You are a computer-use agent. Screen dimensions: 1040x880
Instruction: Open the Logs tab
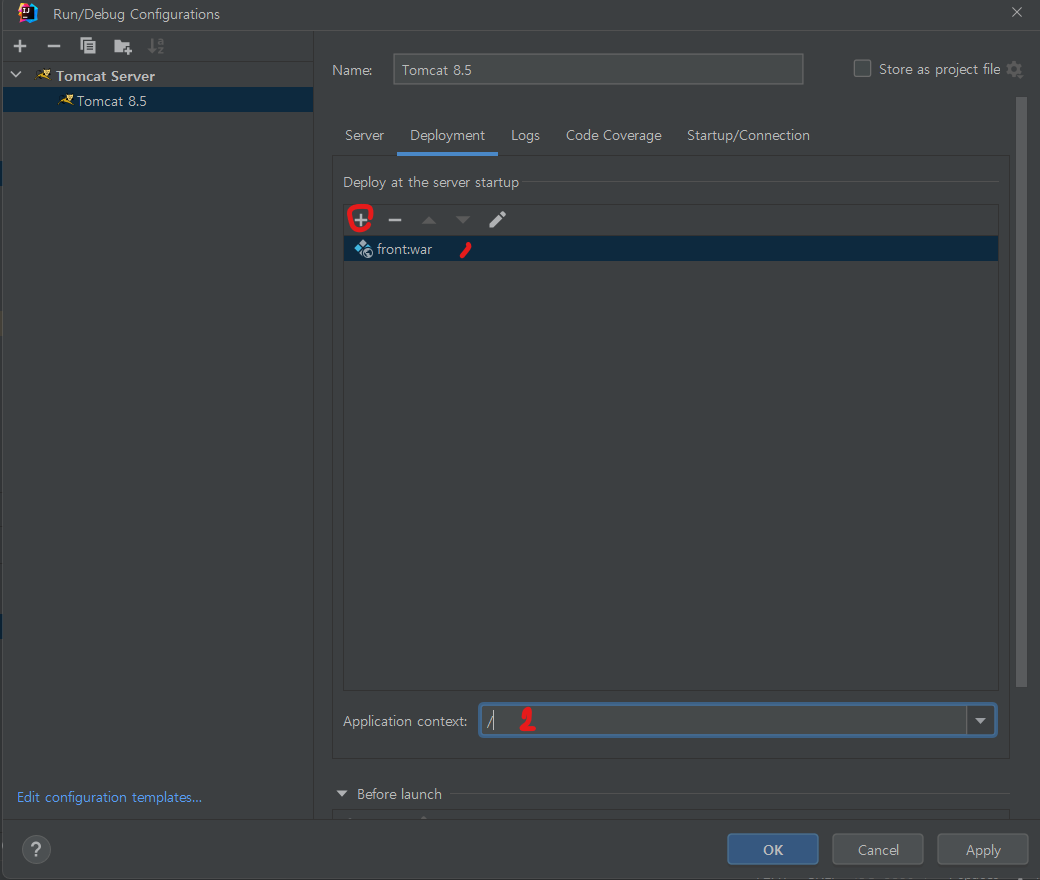pyautogui.click(x=525, y=135)
